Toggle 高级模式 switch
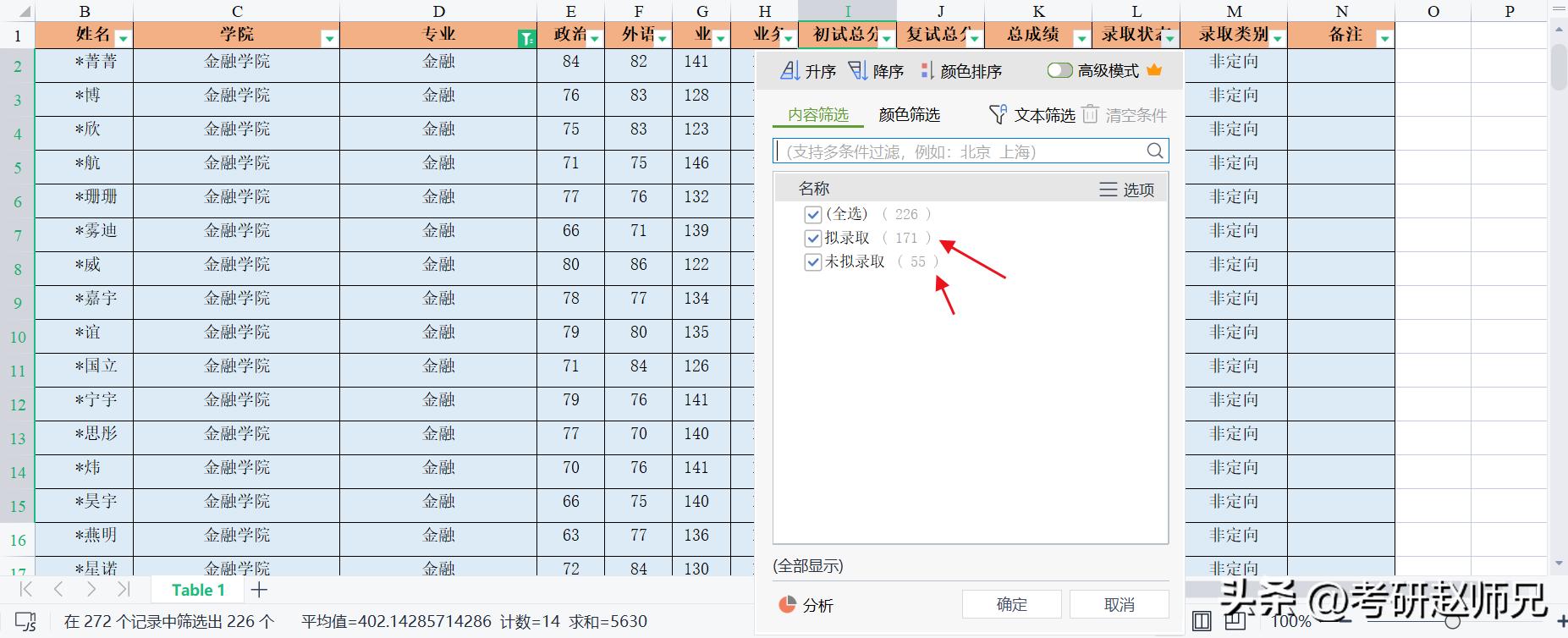This screenshot has height=638, width=1568. coord(1059,70)
